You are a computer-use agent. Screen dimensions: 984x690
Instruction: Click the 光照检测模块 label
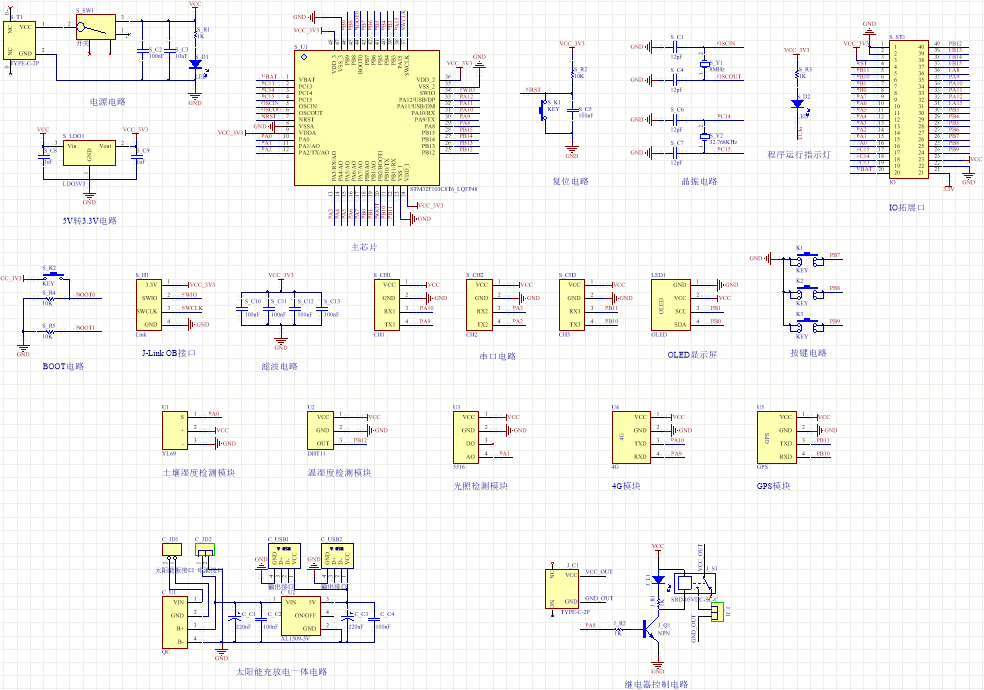(481, 486)
